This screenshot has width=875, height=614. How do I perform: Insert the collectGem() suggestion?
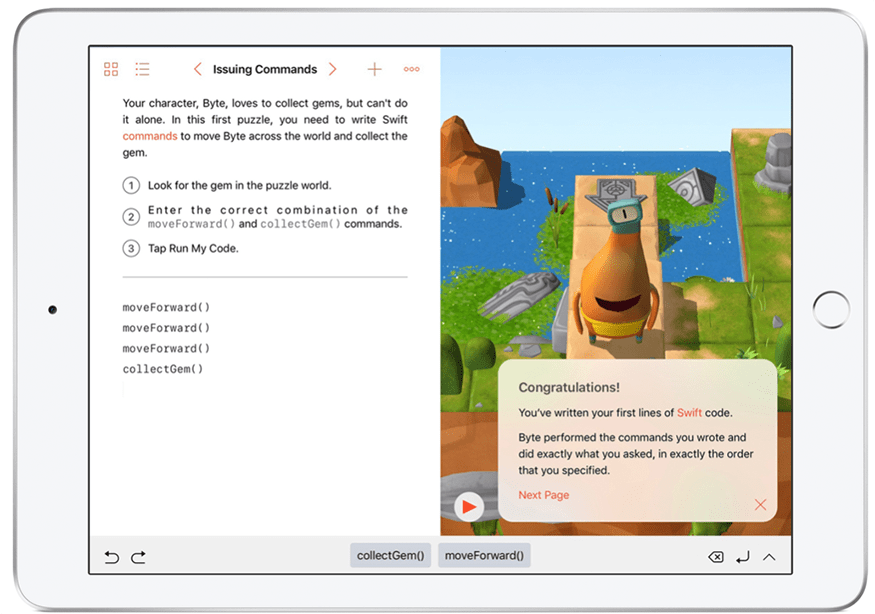(390, 556)
